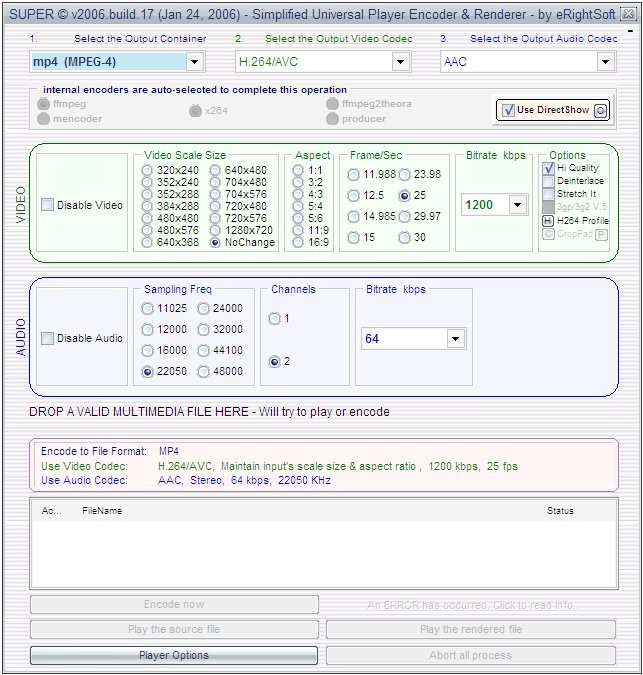
Task: Click the Ac... column header
Action: click(52, 511)
